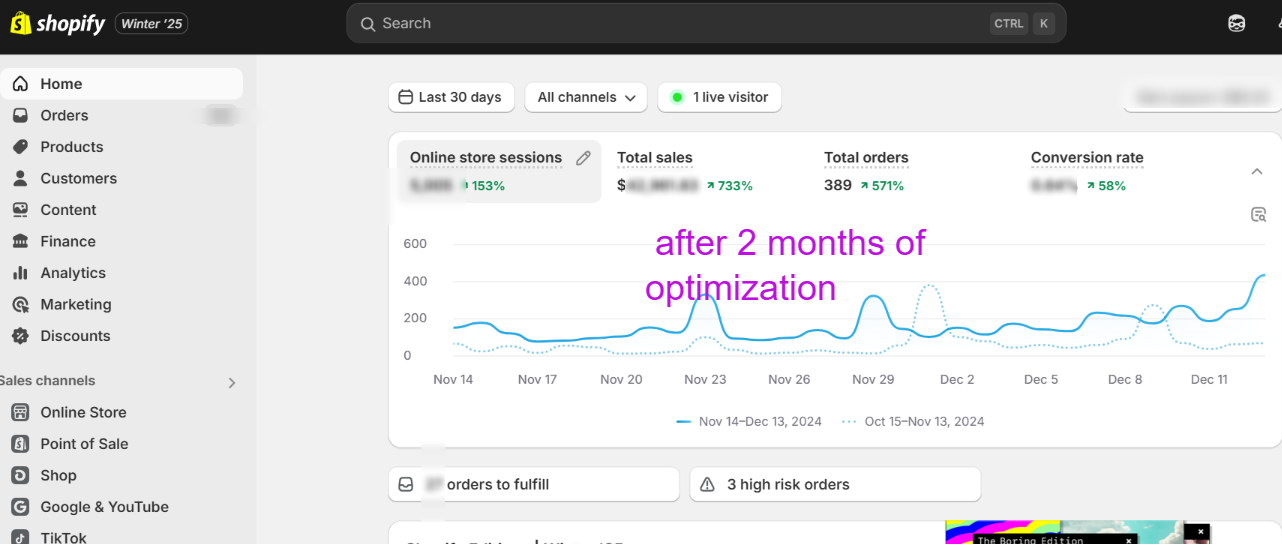
Task: Click the TikTok channel icon
Action: coord(20,537)
